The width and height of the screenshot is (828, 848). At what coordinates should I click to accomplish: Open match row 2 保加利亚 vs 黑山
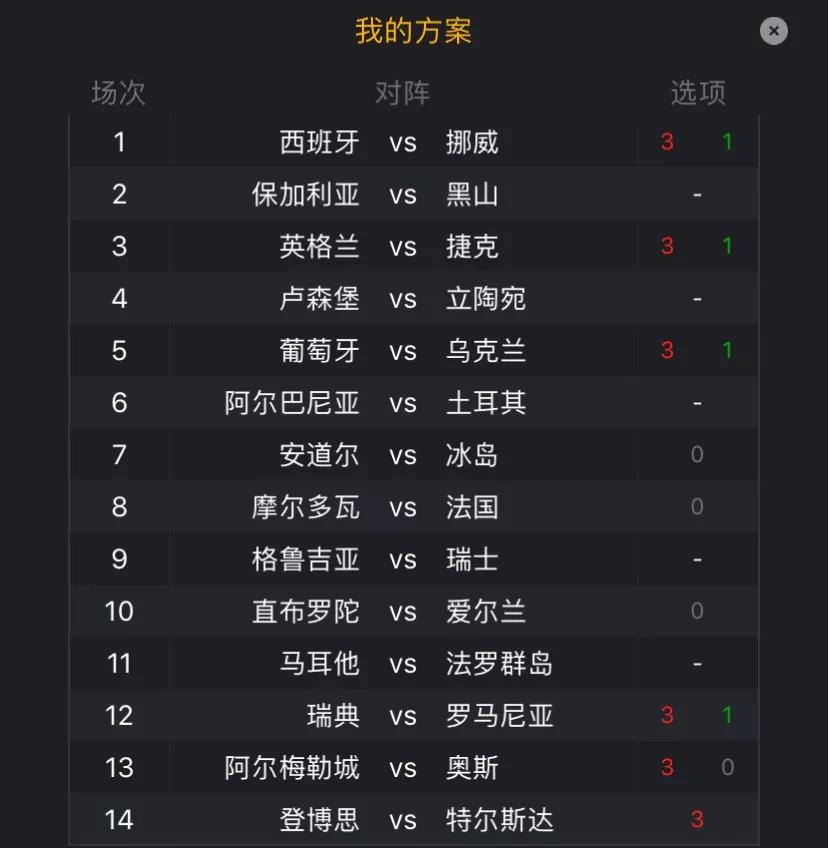pyautogui.click(x=414, y=194)
